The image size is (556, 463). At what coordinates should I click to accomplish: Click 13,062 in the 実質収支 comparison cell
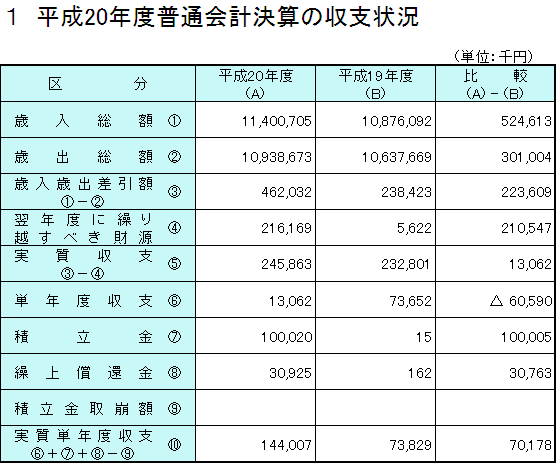pos(530,264)
